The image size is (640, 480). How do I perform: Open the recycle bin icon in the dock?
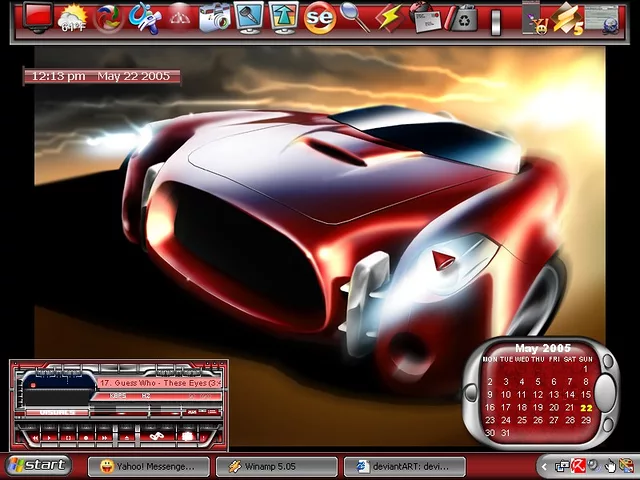[462, 18]
